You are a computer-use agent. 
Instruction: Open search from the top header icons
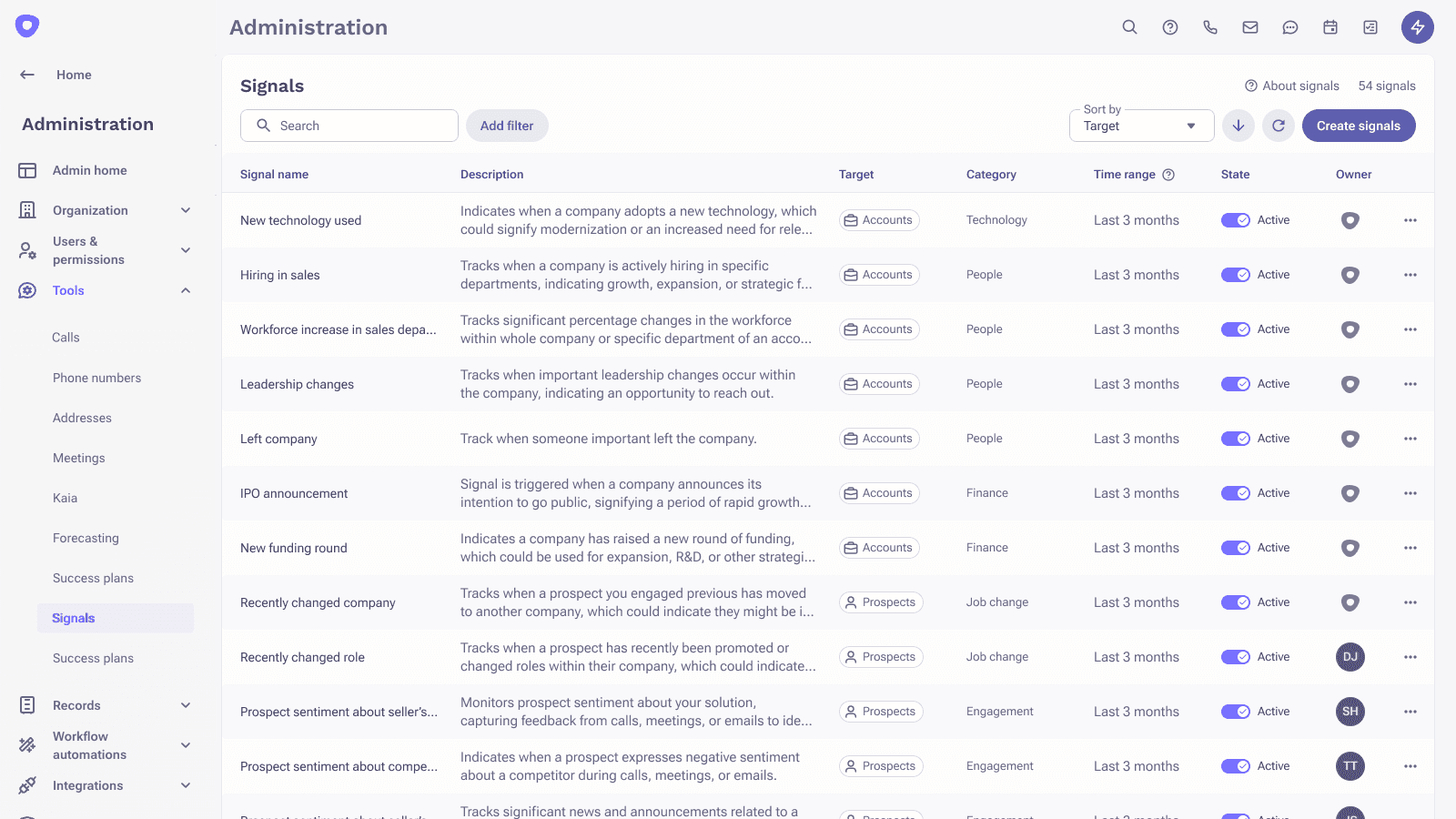(x=1129, y=27)
